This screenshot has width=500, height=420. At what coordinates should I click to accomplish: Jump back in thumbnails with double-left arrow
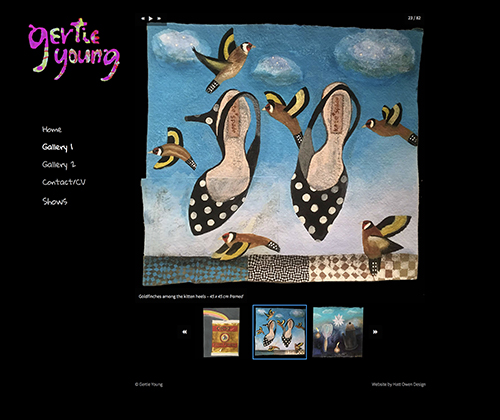[185, 332]
